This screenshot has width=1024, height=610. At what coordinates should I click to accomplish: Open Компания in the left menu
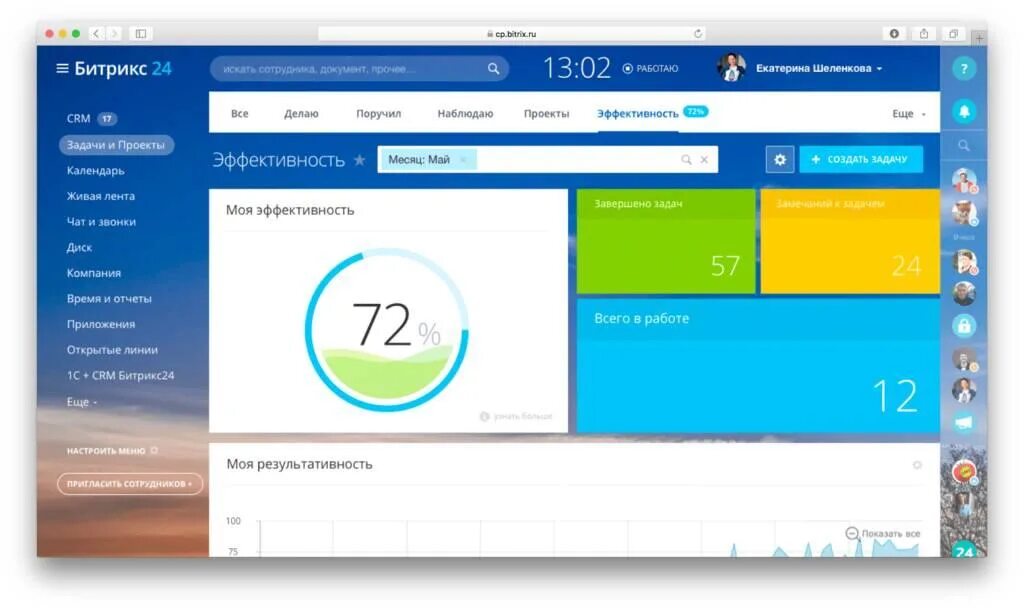93,273
